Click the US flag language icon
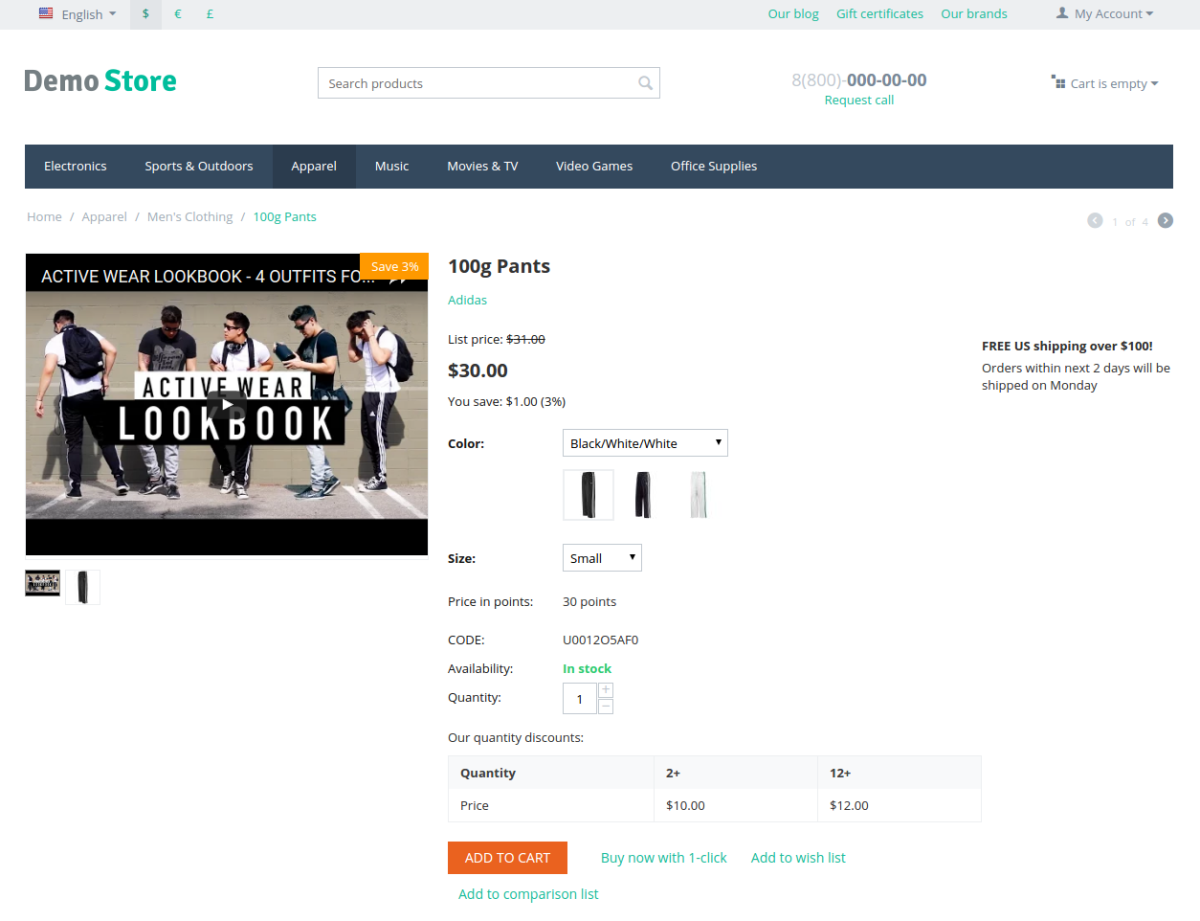Screen dimensions: 1200x921 point(46,13)
